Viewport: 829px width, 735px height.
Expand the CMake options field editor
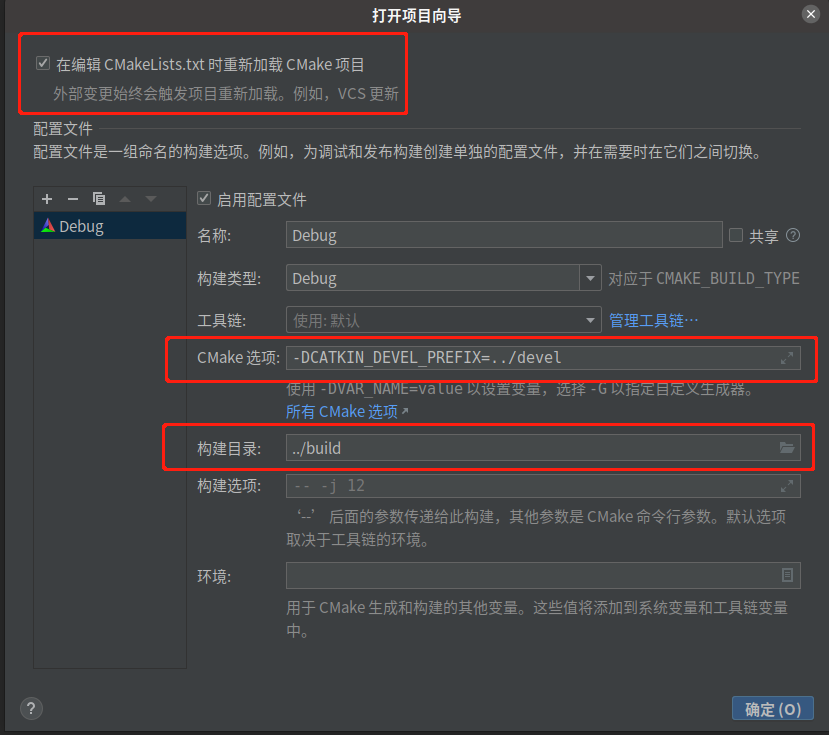point(788,358)
